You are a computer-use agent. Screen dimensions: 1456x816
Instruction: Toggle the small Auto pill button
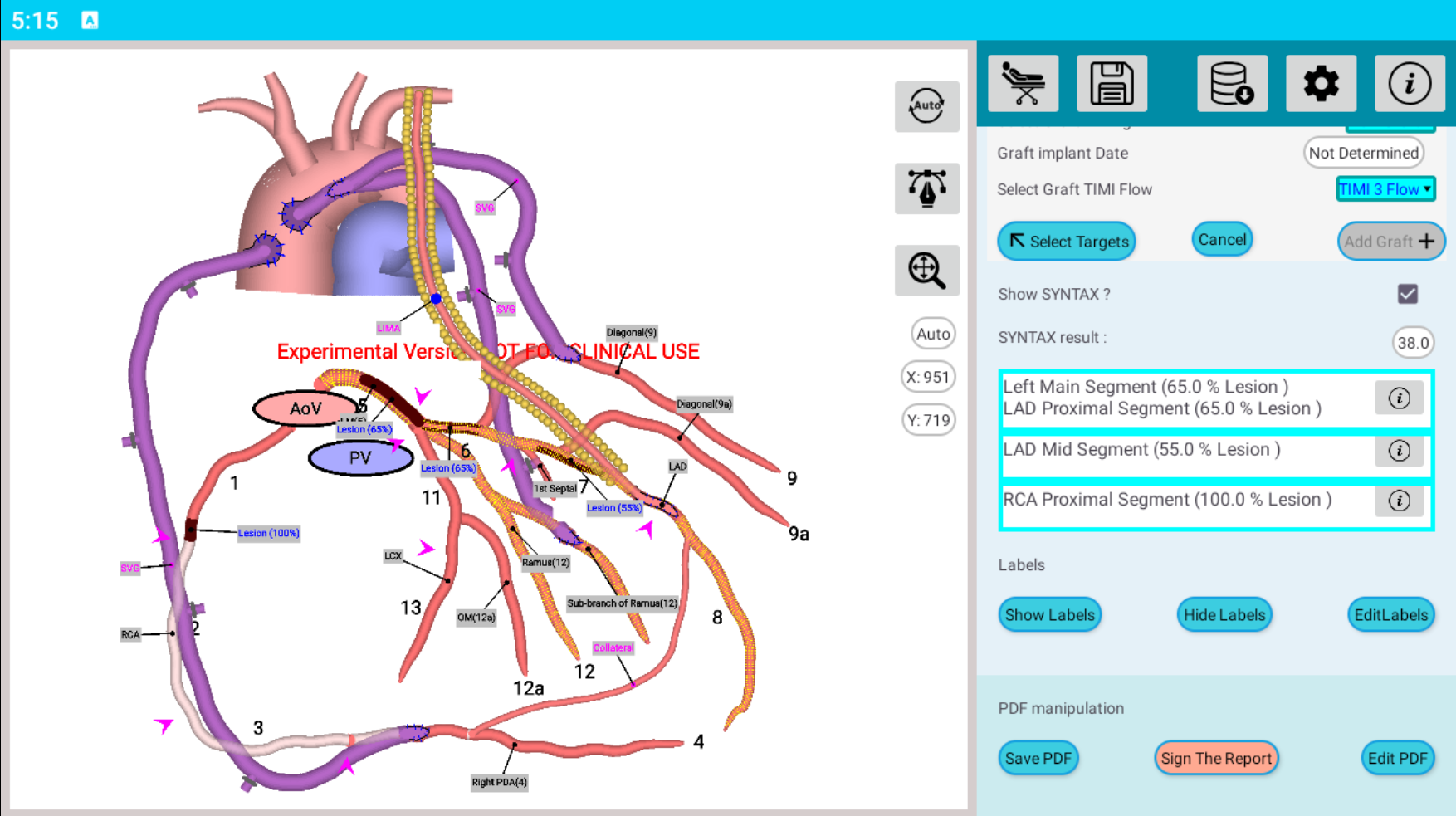tap(932, 334)
